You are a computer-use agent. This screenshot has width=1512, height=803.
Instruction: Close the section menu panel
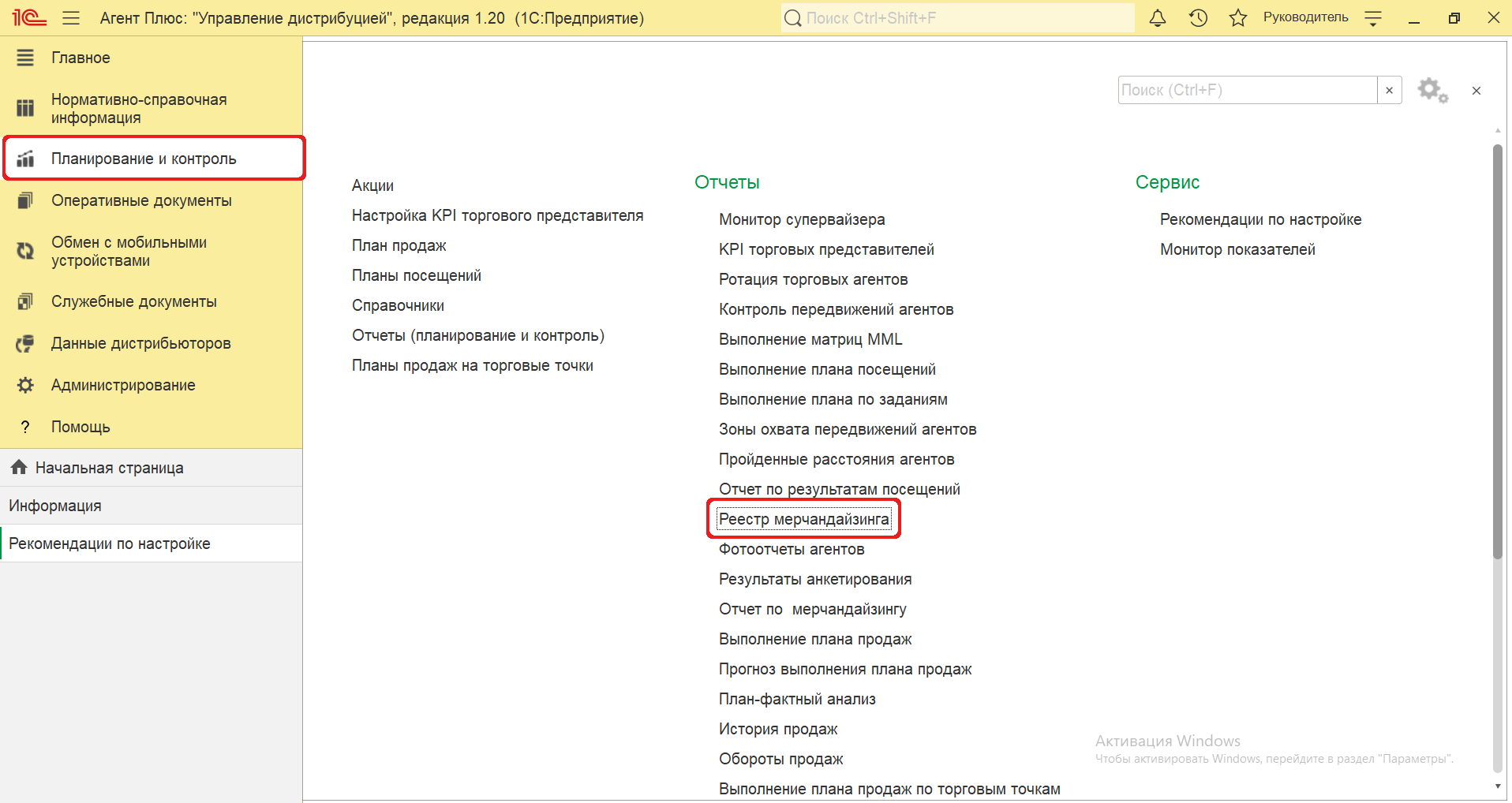tap(1476, 91)
